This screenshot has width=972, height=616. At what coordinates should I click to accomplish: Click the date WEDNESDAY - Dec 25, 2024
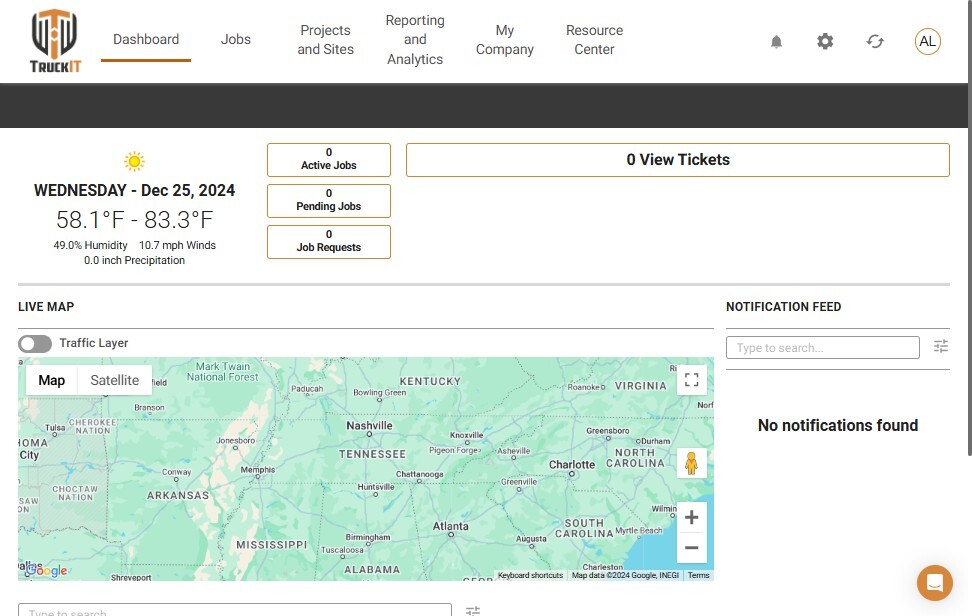click(x=135, y=190)
